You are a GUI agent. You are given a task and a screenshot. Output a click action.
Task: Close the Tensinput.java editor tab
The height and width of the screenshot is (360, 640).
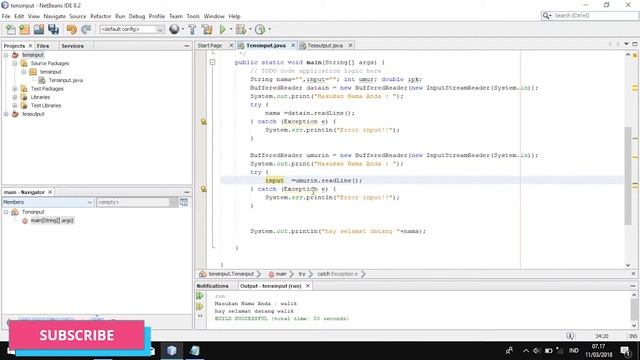(x=293, y=45)
